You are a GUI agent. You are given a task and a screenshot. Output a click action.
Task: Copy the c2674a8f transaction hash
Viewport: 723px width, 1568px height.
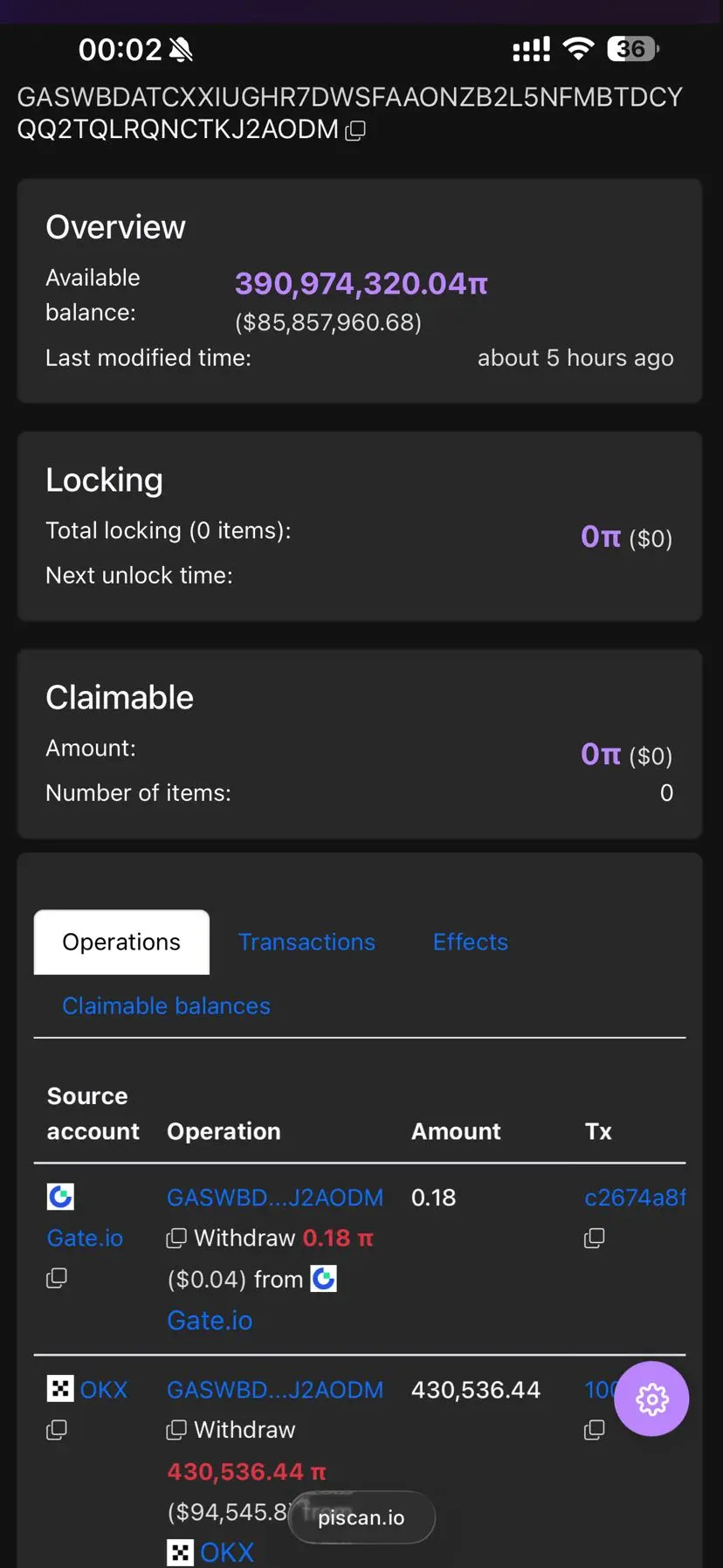pyautogui.click(x=595, y=1238)
